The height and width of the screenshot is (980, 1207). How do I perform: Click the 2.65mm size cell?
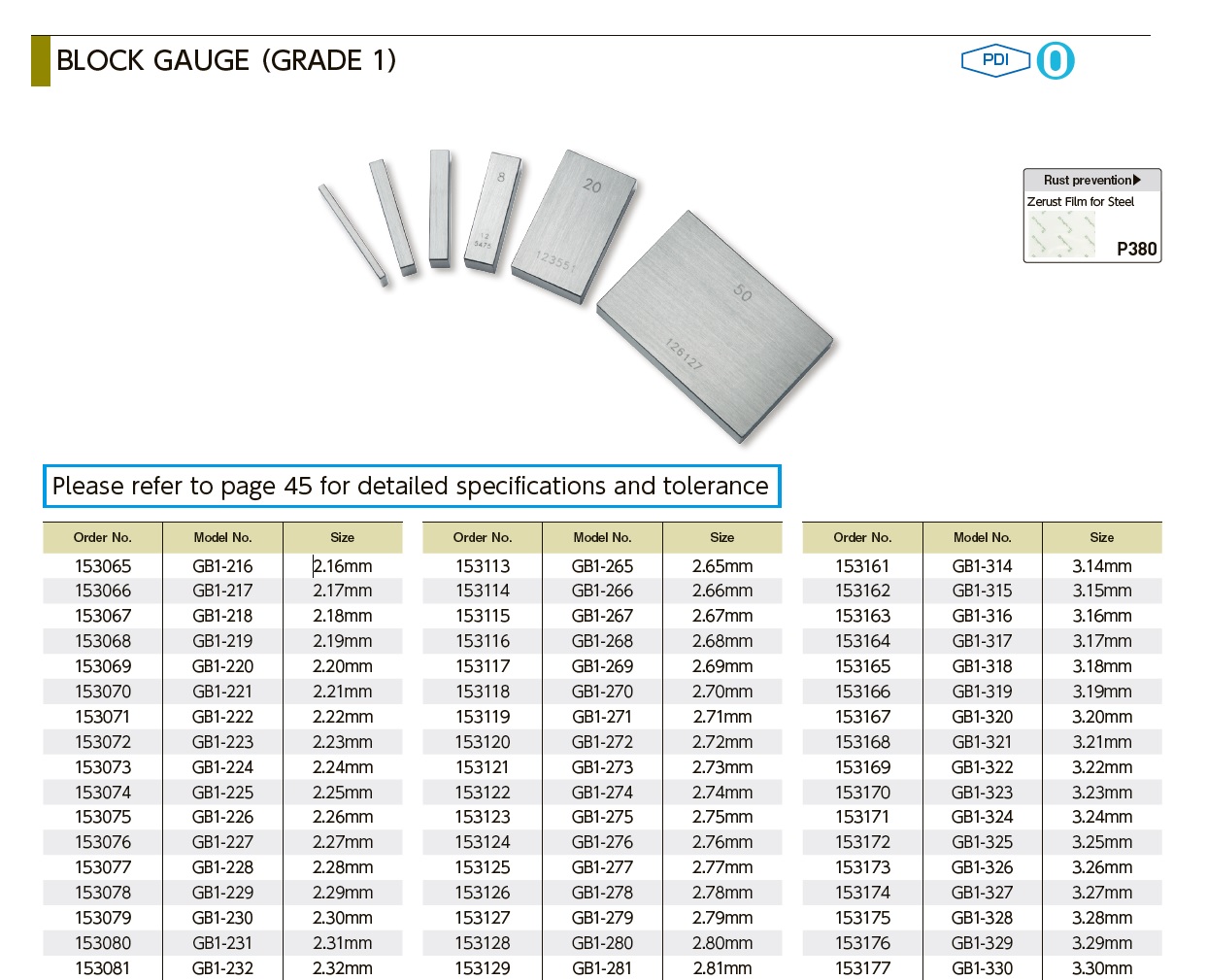tap(722, 565)
